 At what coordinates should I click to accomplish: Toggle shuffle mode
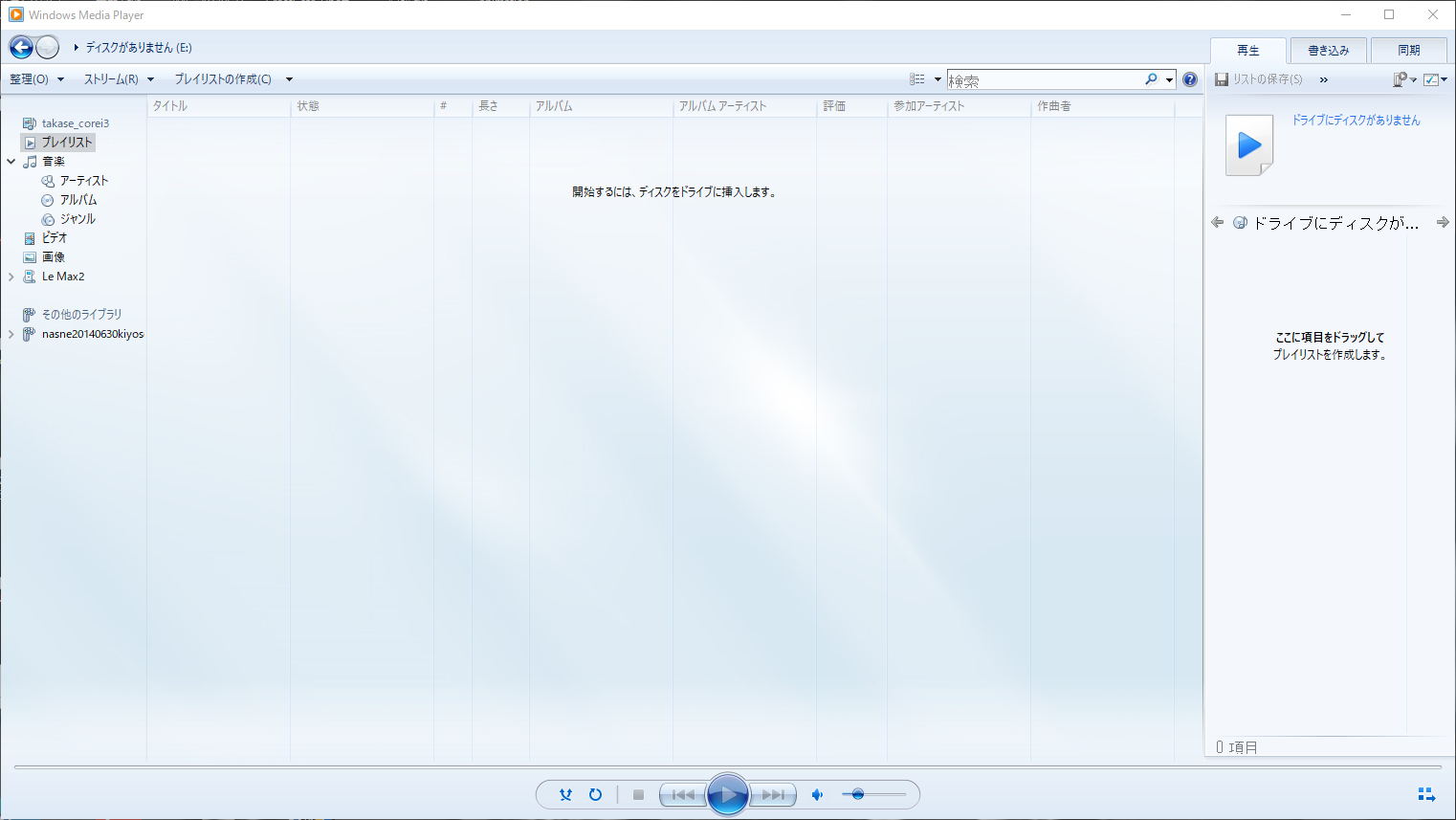[565, 794]
